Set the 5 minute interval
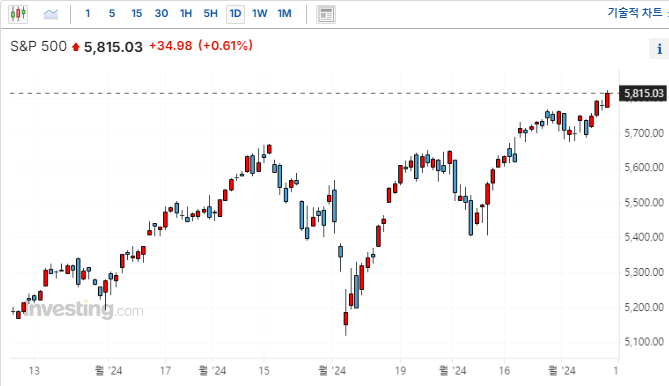669x386 pixels. [112, 14]
